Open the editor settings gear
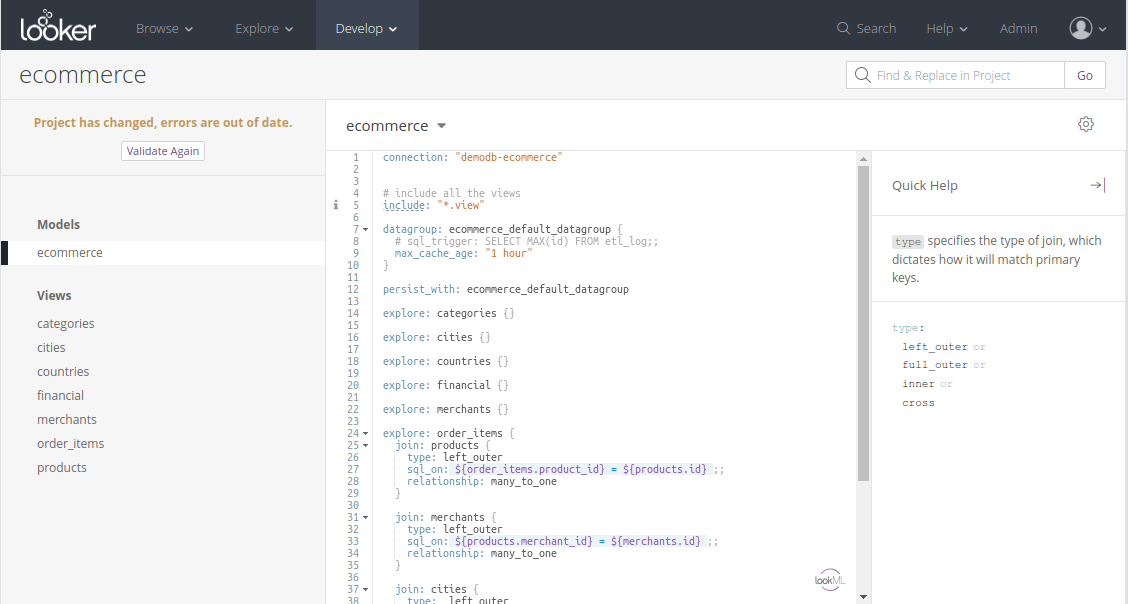The width and height of the screenshot is (1128, 604). tap(1086, 124)
